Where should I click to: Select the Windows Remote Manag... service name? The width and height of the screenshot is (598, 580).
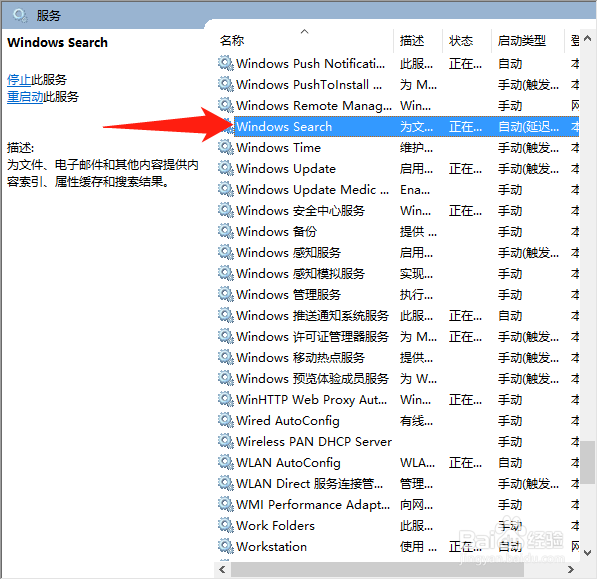click(314, 105)
